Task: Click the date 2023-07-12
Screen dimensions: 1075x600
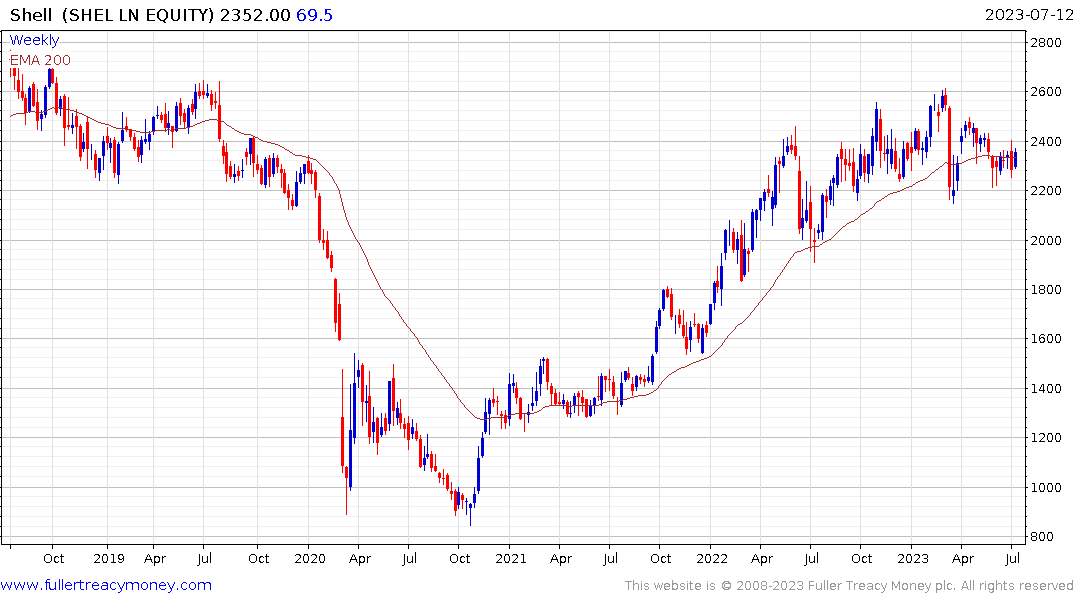Action: point(1028,14)
